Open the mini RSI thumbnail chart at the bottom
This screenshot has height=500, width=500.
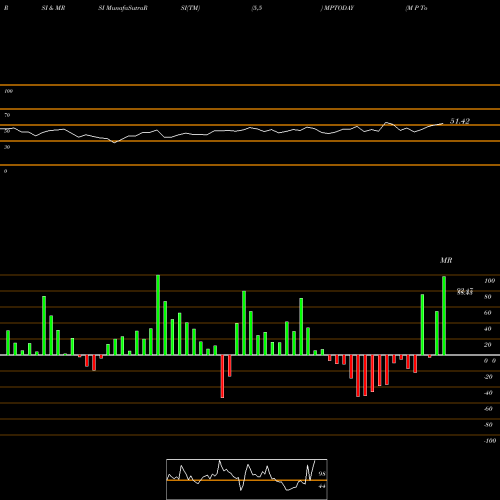click(x=247, y=479)
